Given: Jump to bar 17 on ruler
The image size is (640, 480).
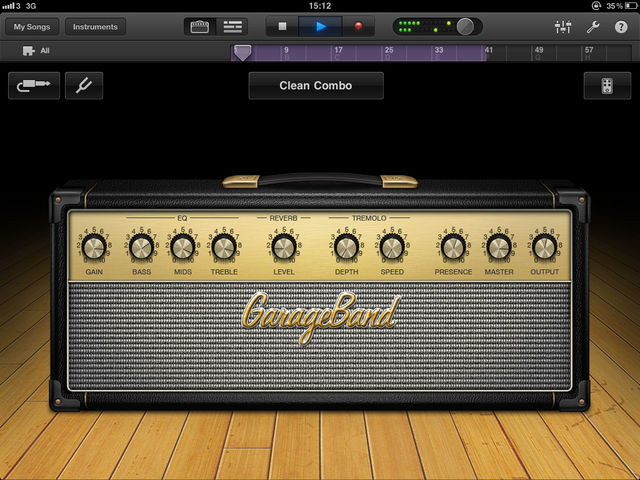Looking at the screenshot, I should click(338, 50).
